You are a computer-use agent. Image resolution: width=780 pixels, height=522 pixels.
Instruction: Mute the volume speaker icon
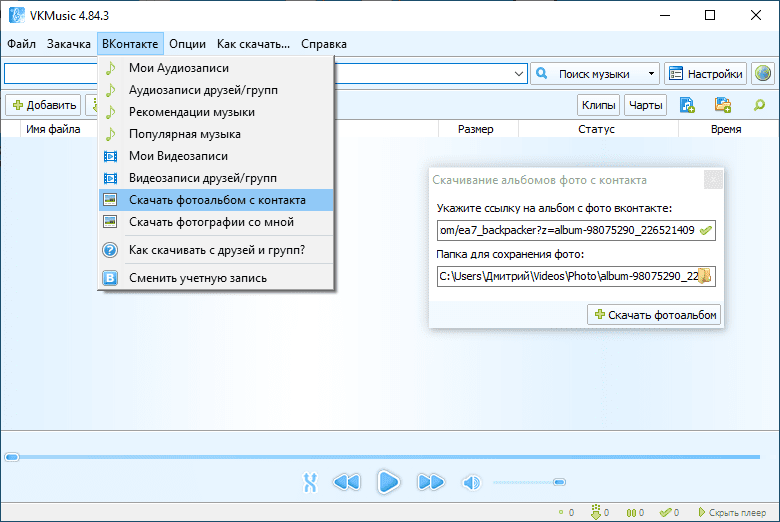pos(471,482)
